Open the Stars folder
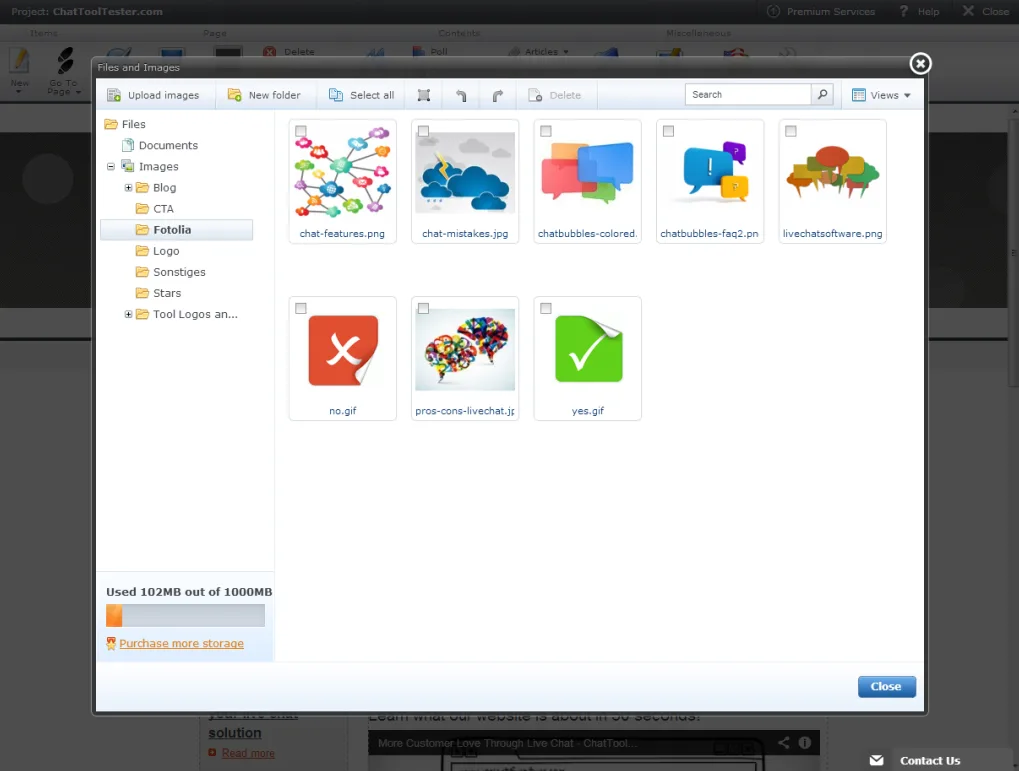 pos(159,293)
